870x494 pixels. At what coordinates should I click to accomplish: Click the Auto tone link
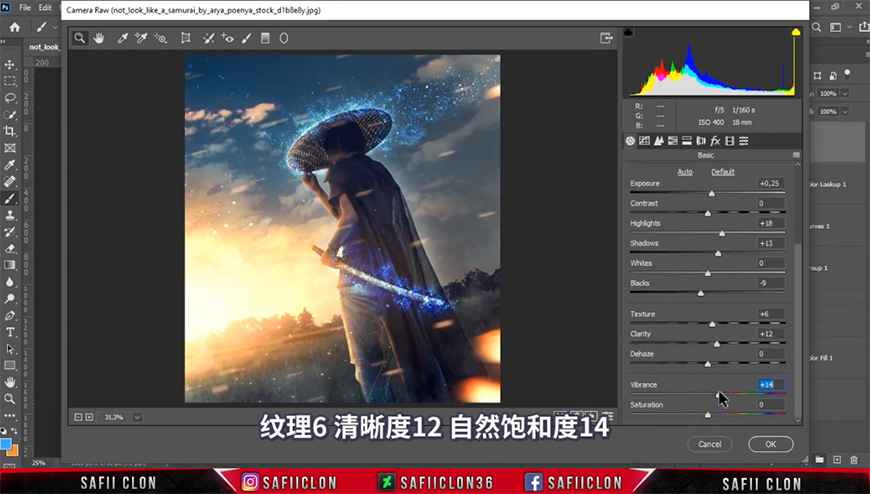[685, 172]
